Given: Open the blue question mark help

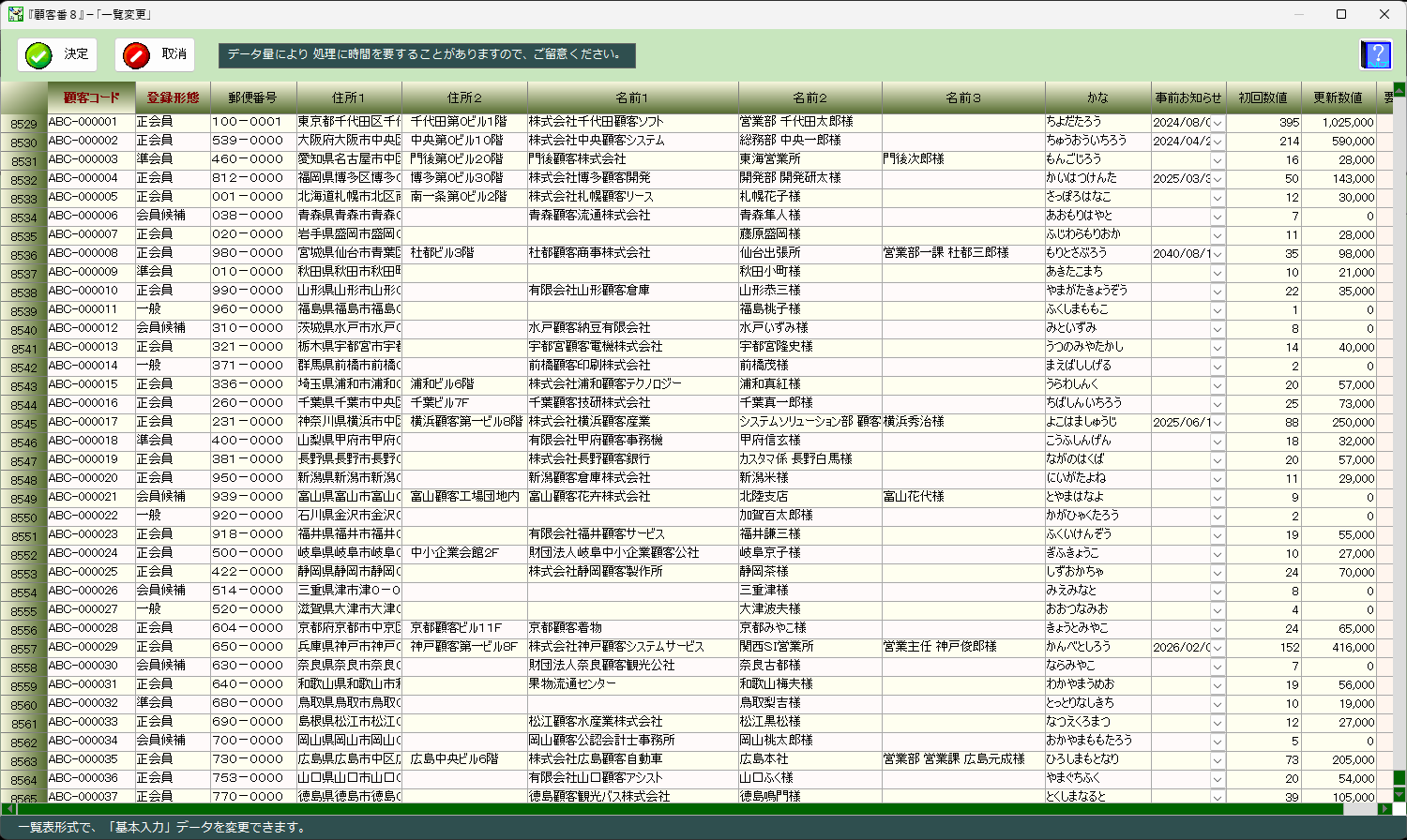Looking at the screenshot, I should point(1376,54).
